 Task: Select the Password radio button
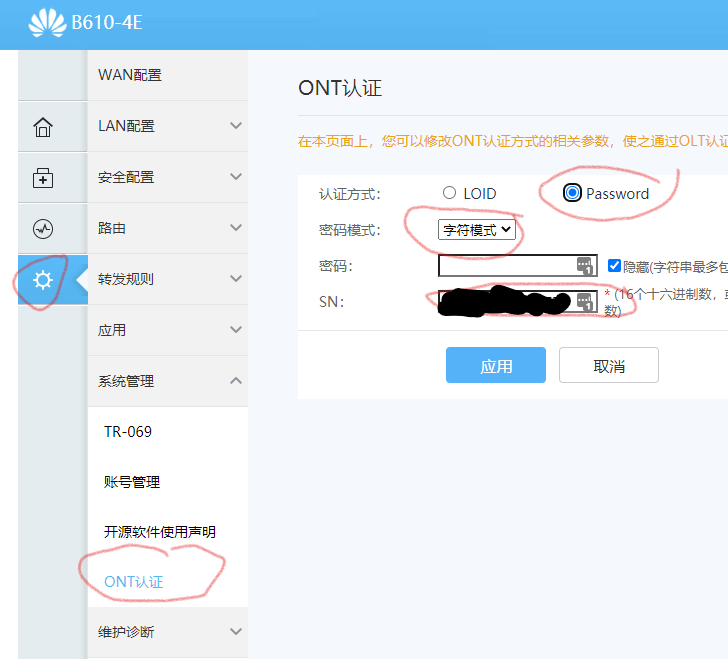tap(572, 193)
